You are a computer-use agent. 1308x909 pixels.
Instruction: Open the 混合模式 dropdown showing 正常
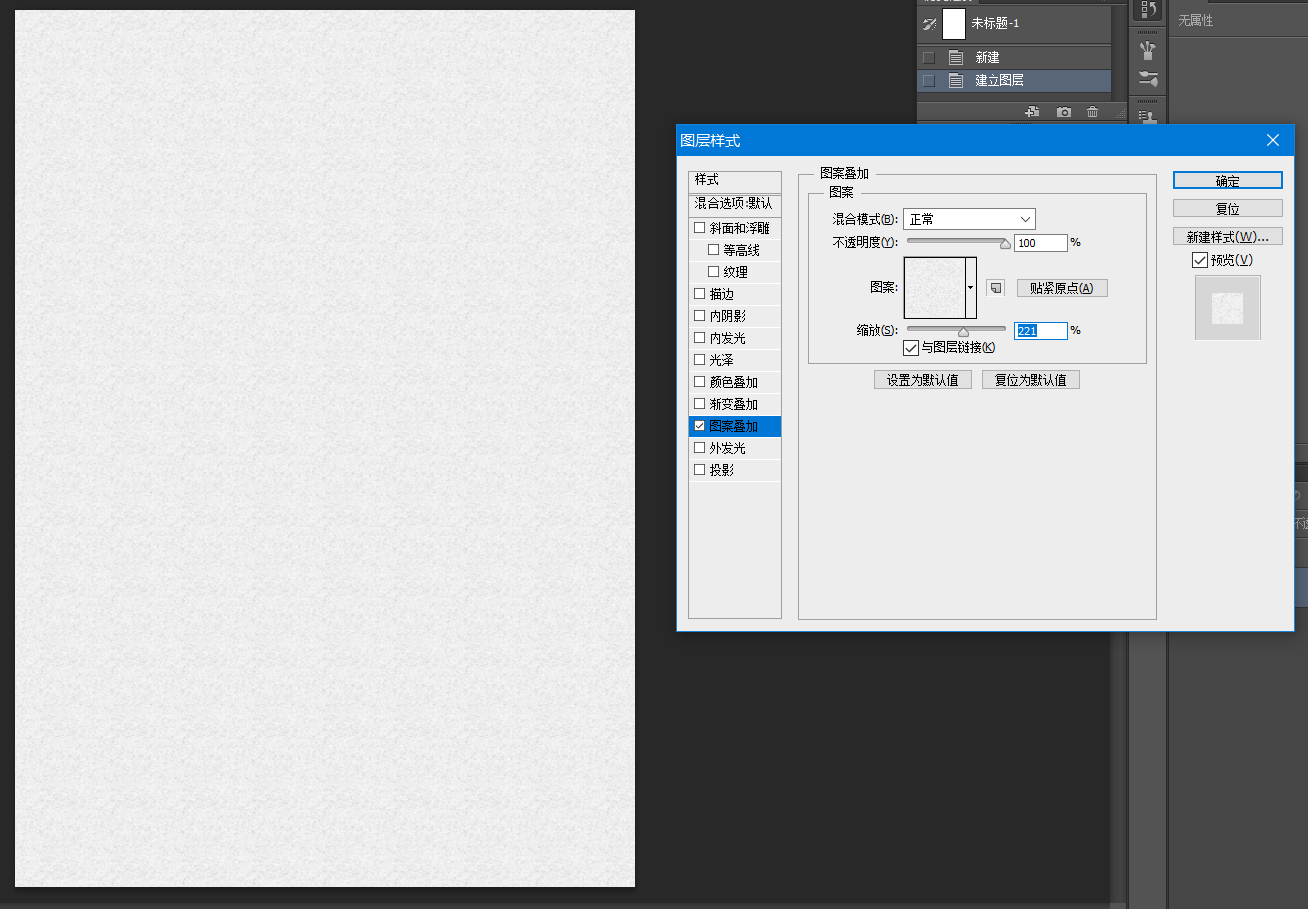(969, 219)
